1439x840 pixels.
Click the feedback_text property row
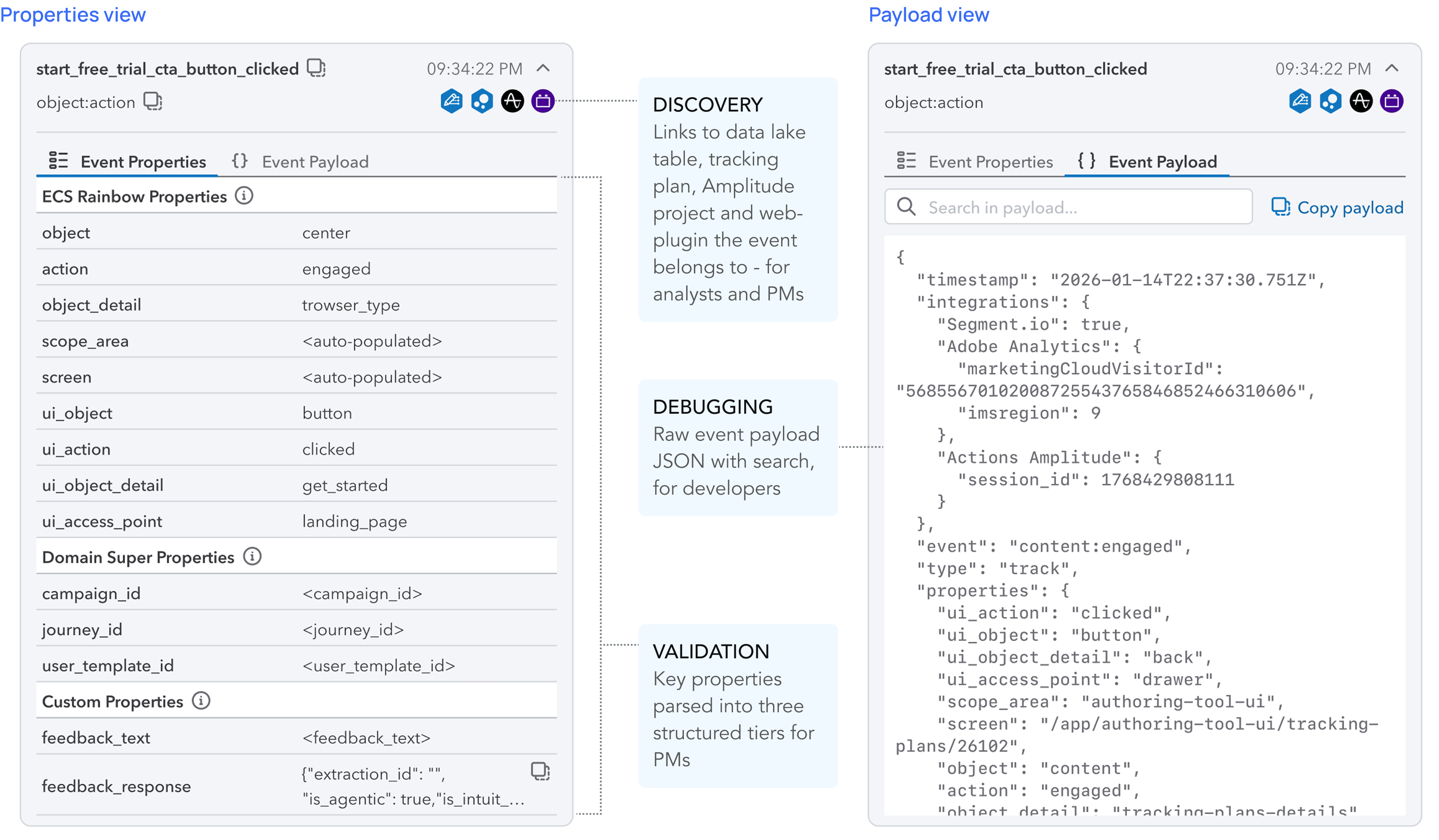pos(296,737)
